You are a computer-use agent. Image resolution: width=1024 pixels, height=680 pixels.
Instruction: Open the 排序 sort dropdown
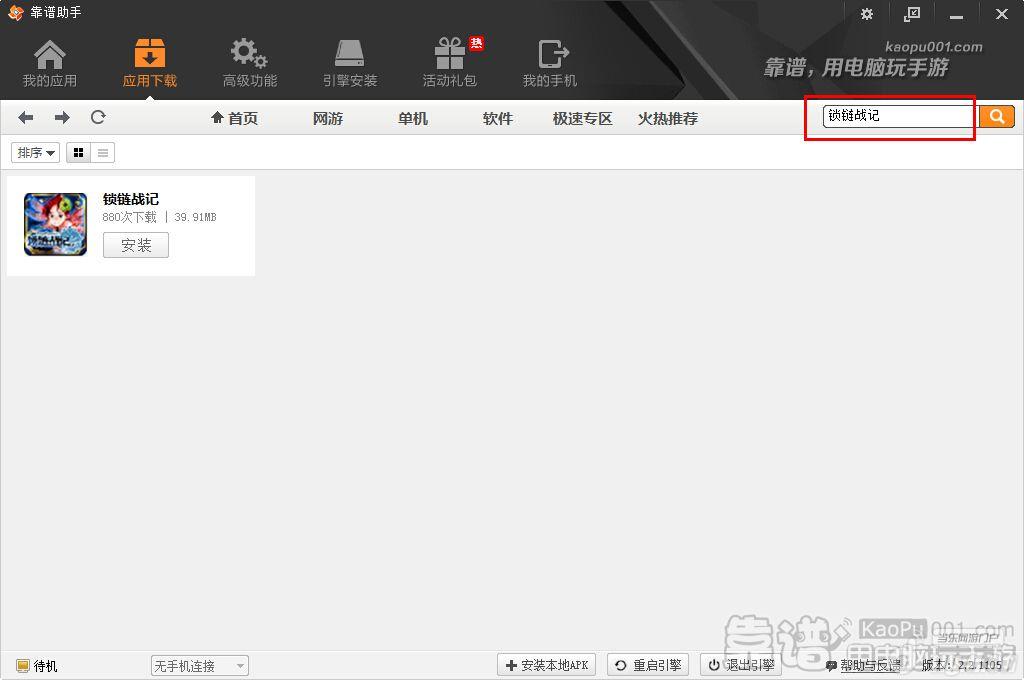pyautogui.click(x=35, y=153)
